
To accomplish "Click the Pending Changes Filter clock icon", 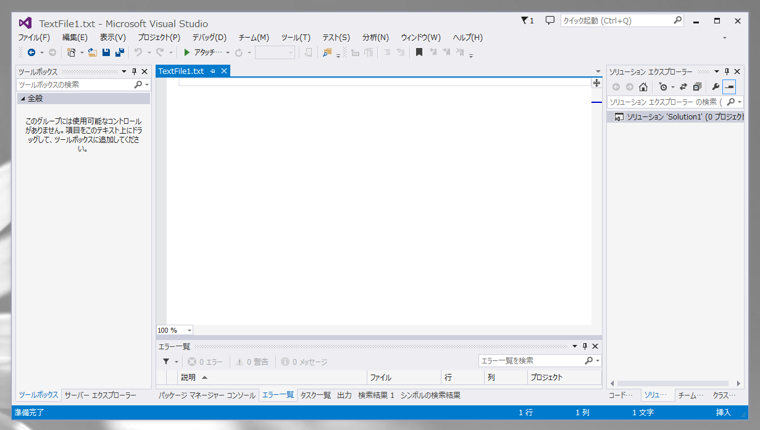I will tap(663, 87).
